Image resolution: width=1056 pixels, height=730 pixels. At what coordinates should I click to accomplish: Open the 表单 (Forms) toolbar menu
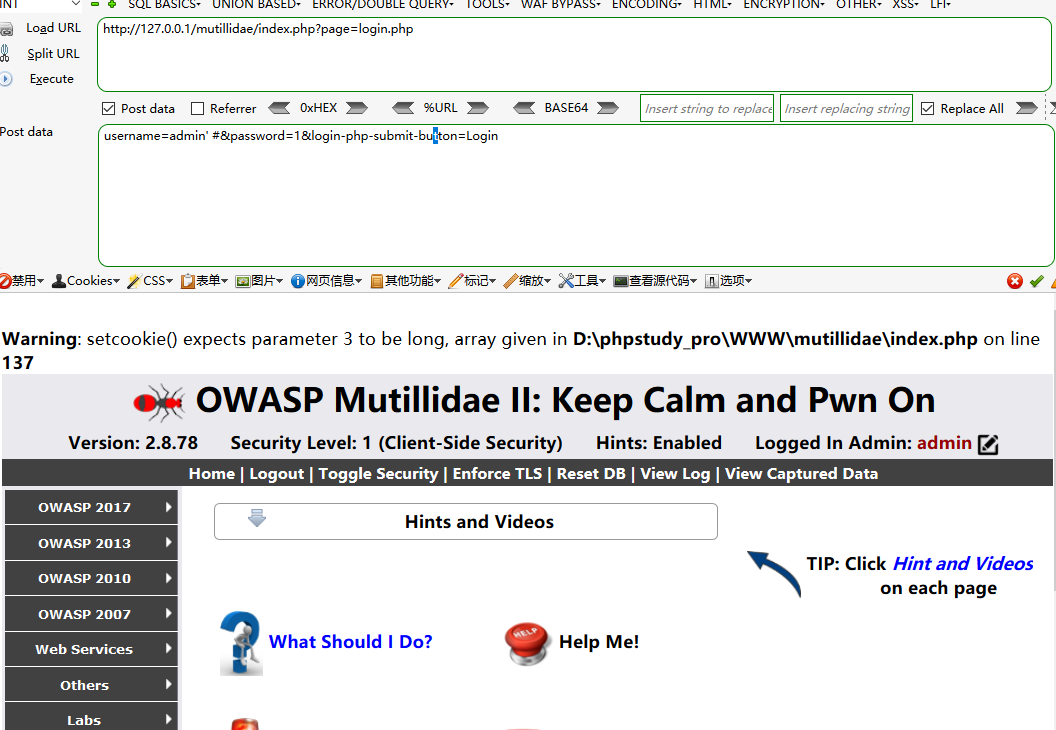pos(204,281)
